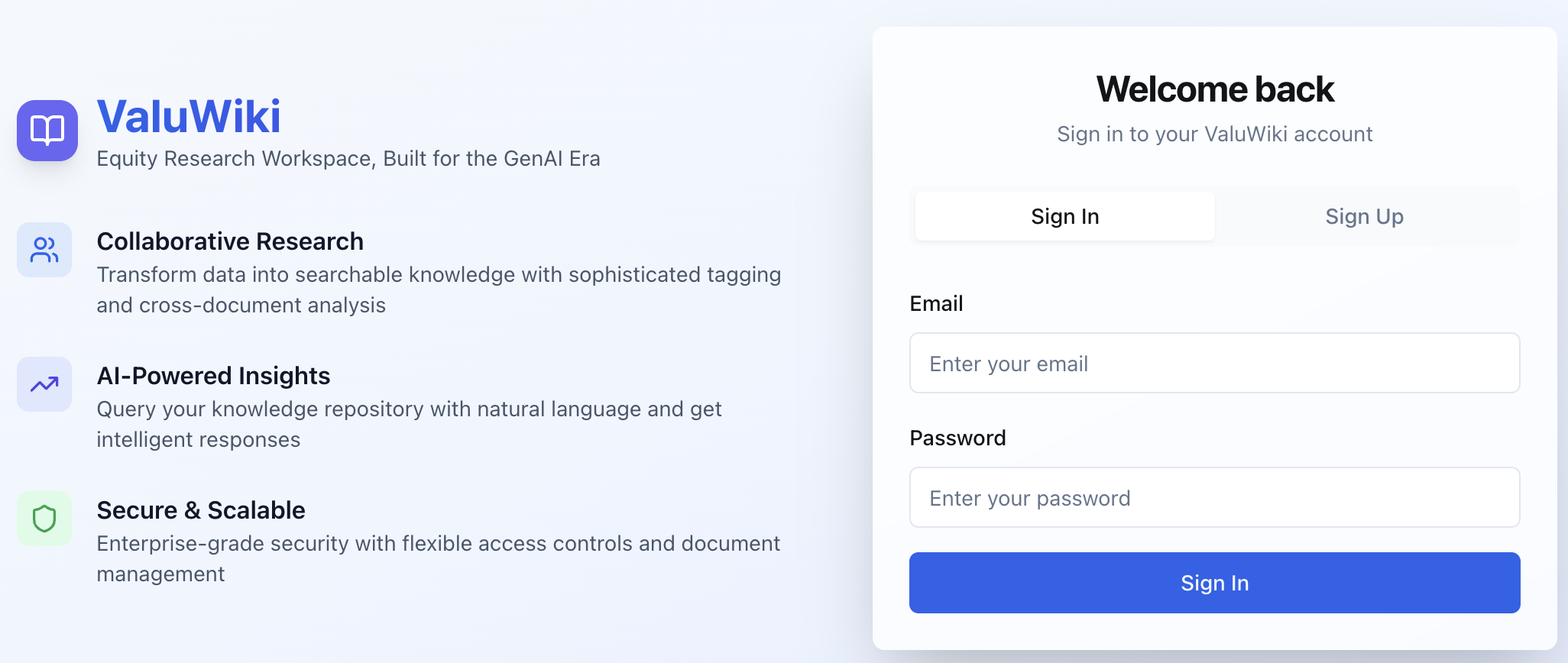The height and width of the screenshot is (663, 1568).
Task: Click the ValuWiki open-book logo icon
Action: (47, 131)
